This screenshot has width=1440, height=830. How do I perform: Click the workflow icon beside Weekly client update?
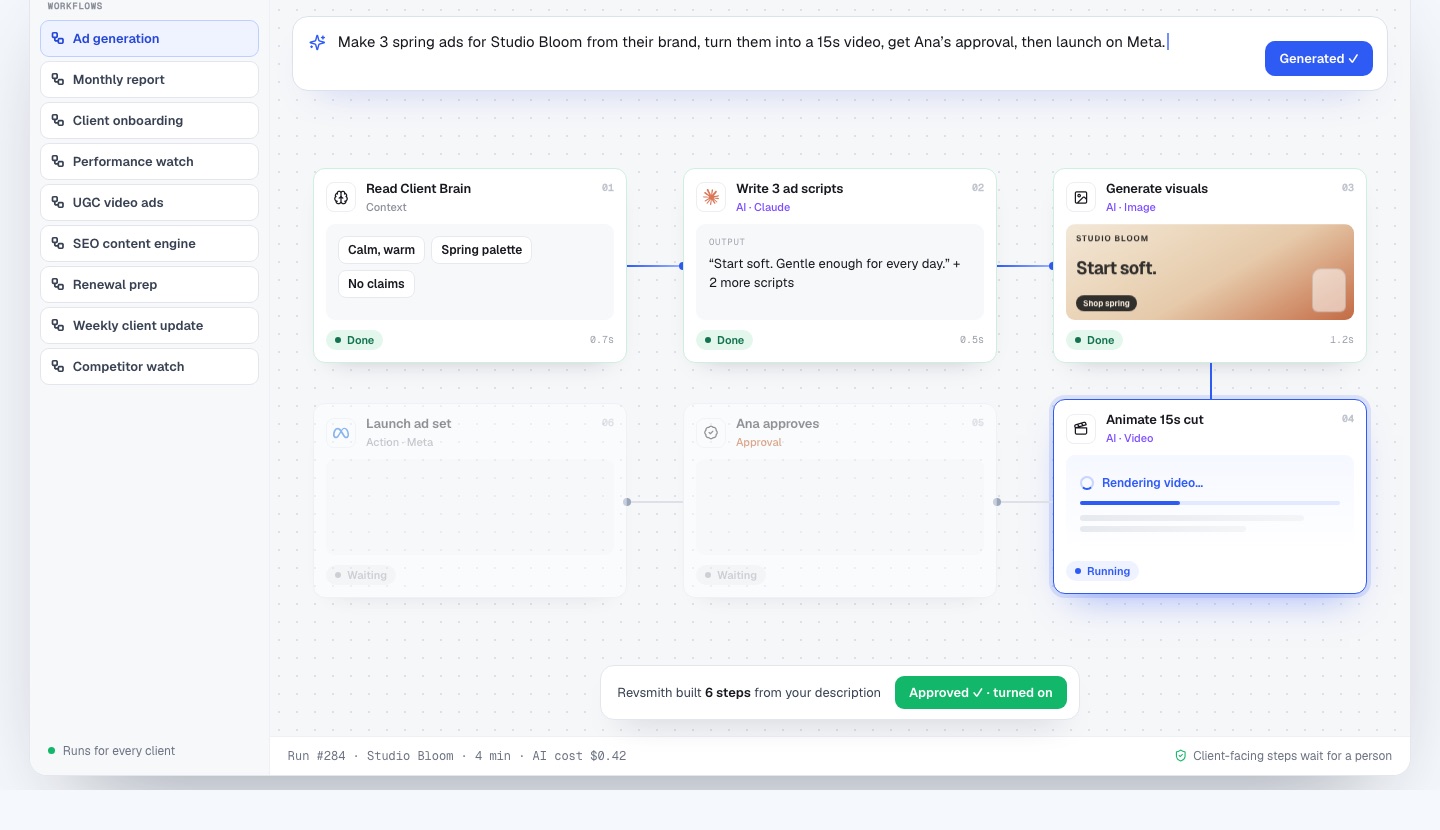pyautogui.click(x=58, y=325)
